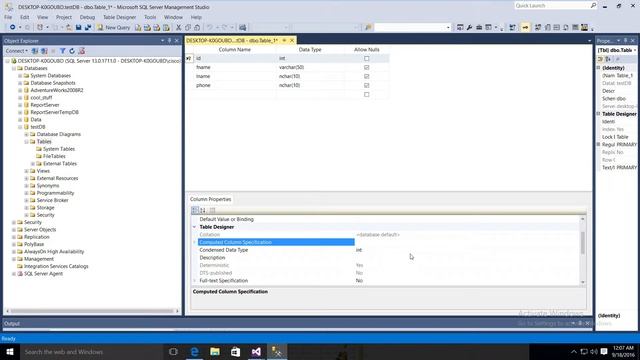This screenshot has height=360, width=640.
Task: Click the Undo arrow icon
Action: (209, 27)
